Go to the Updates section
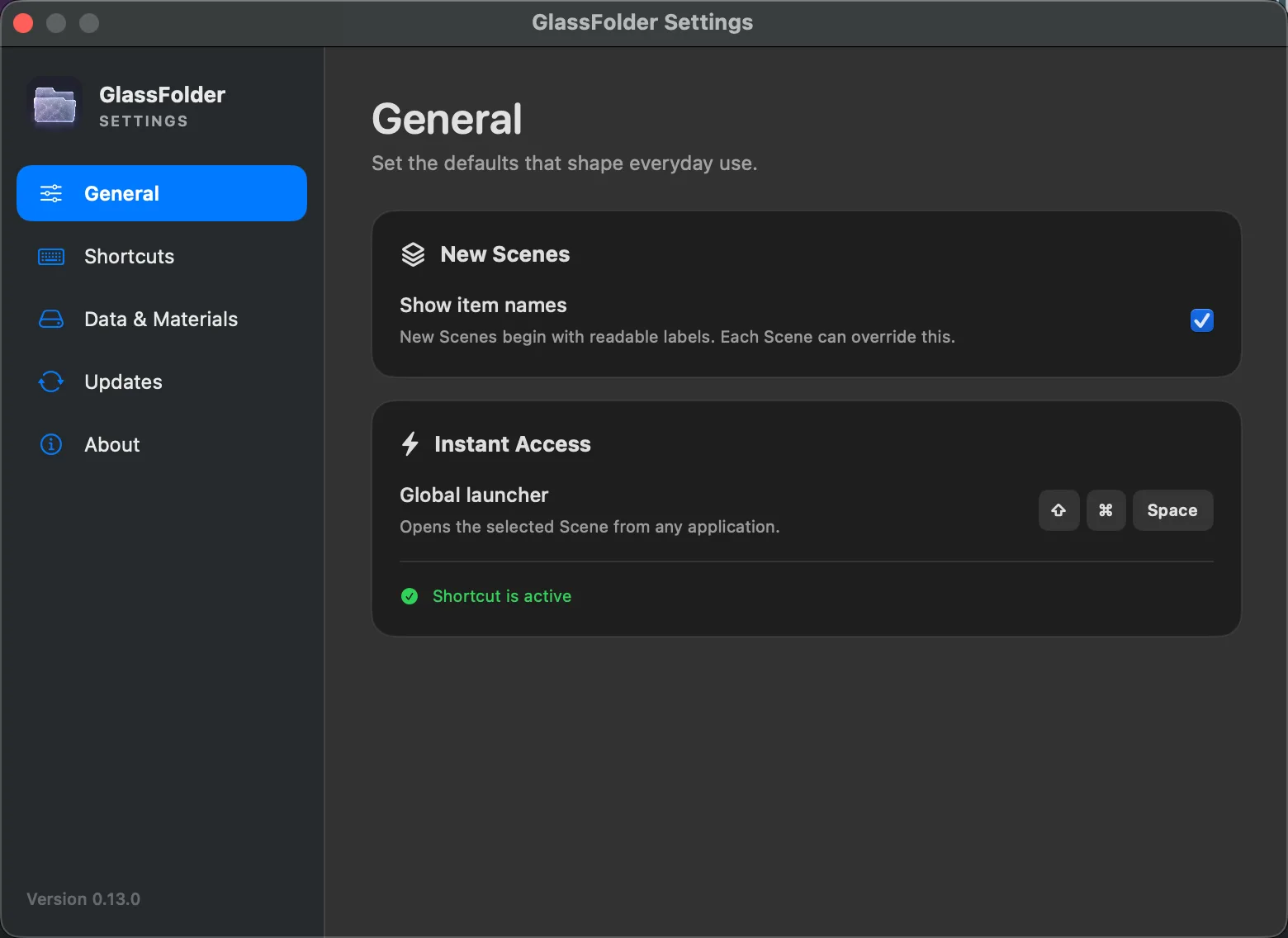 pyautogui.click(x=162, y=381)
